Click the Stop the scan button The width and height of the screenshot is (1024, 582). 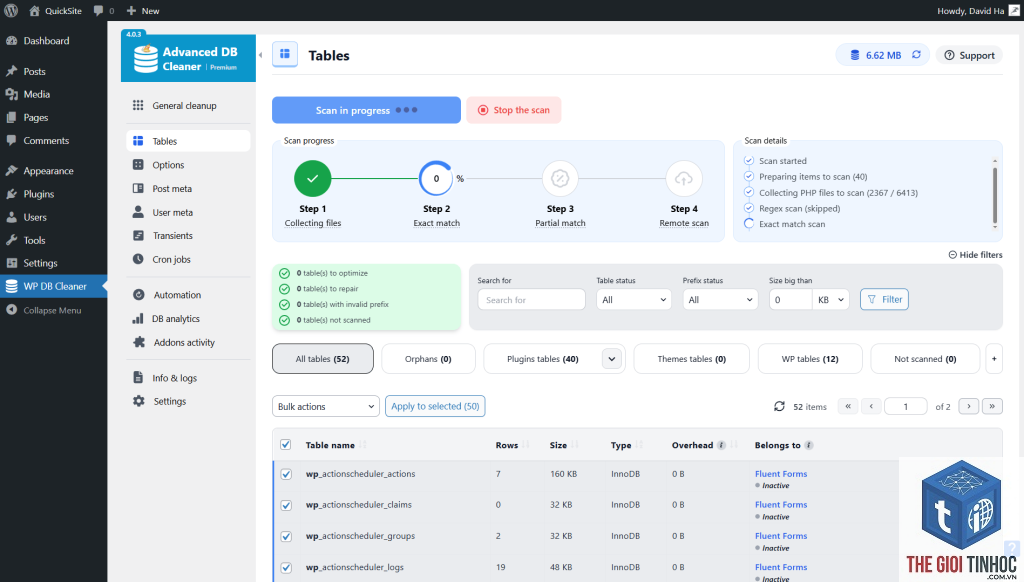[x=513, y=110]
